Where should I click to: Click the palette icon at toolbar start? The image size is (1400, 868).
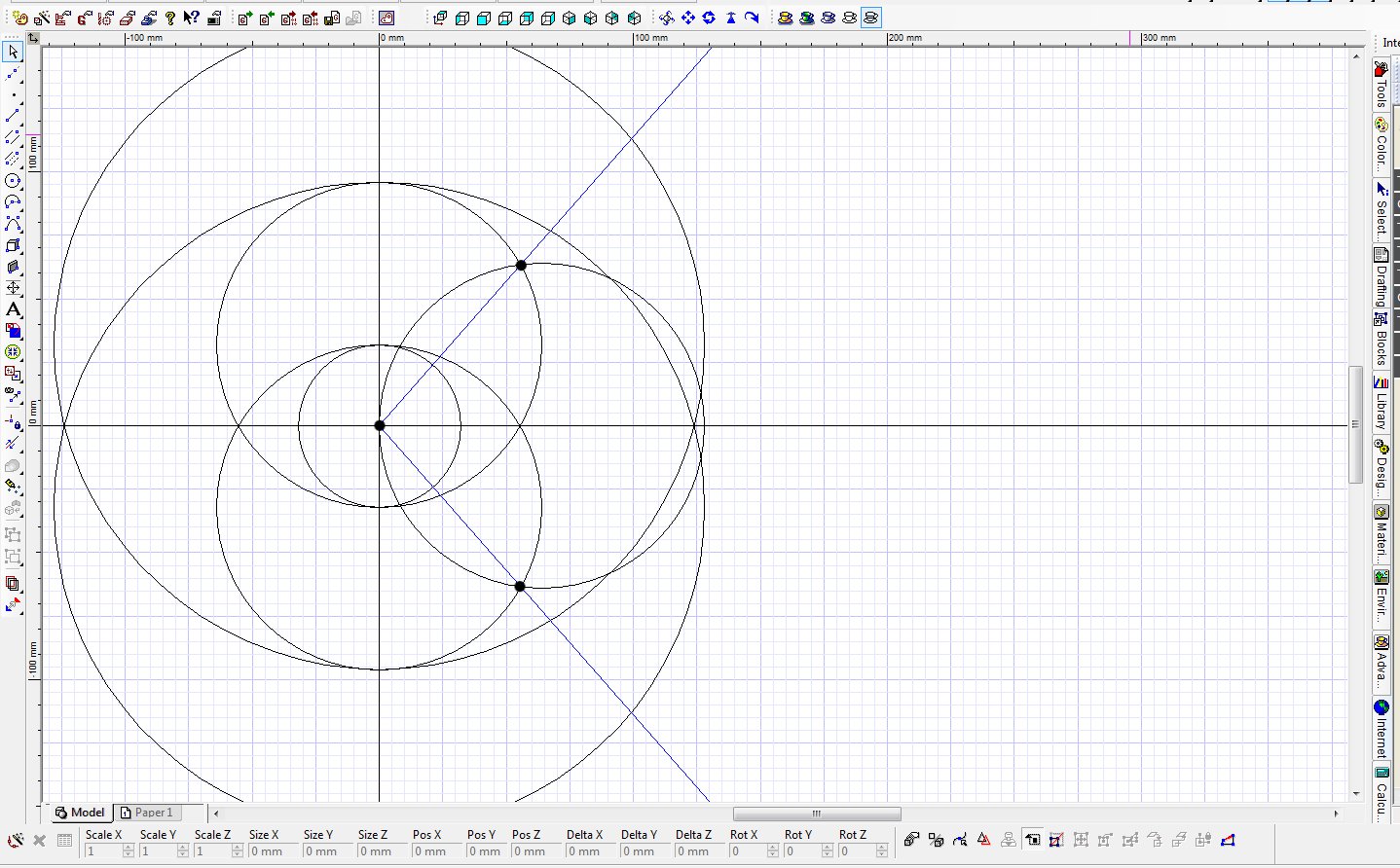pyautogui.click(x=19, y=18)
